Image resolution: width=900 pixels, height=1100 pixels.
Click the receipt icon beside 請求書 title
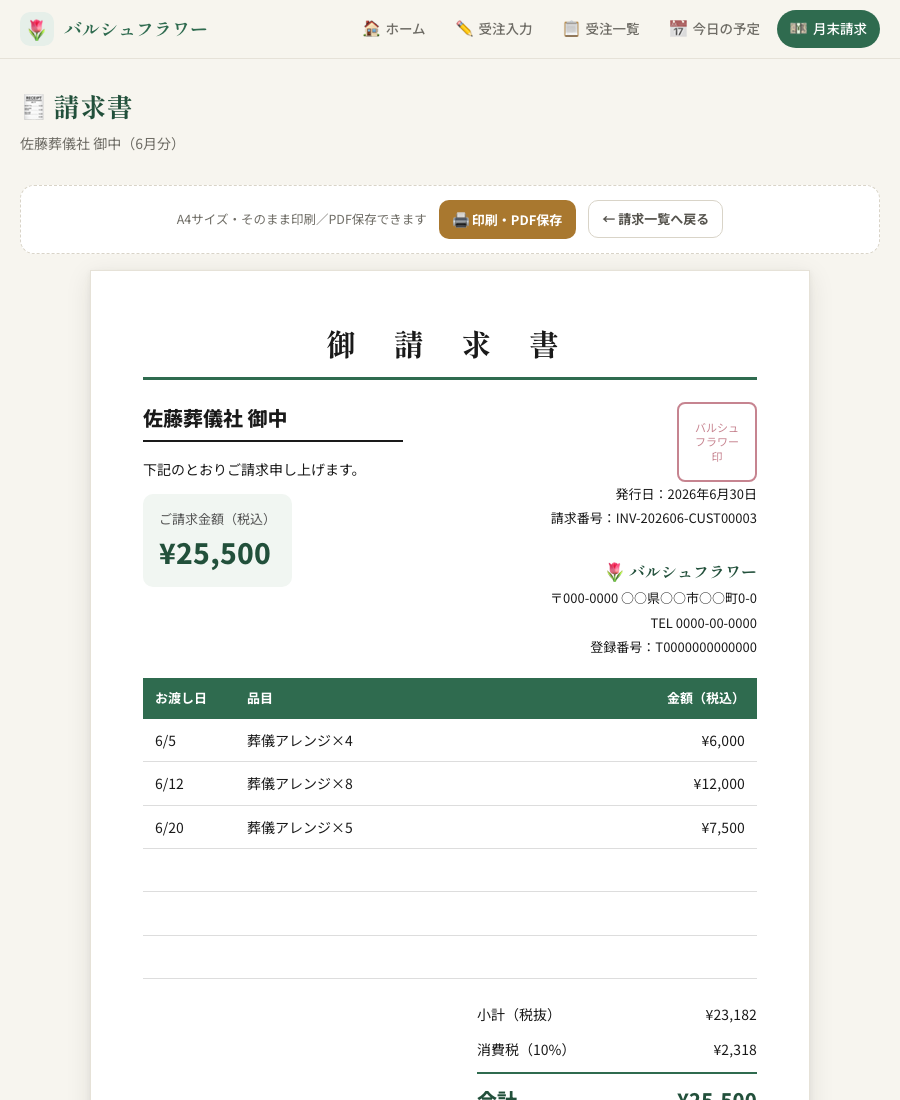34,107
